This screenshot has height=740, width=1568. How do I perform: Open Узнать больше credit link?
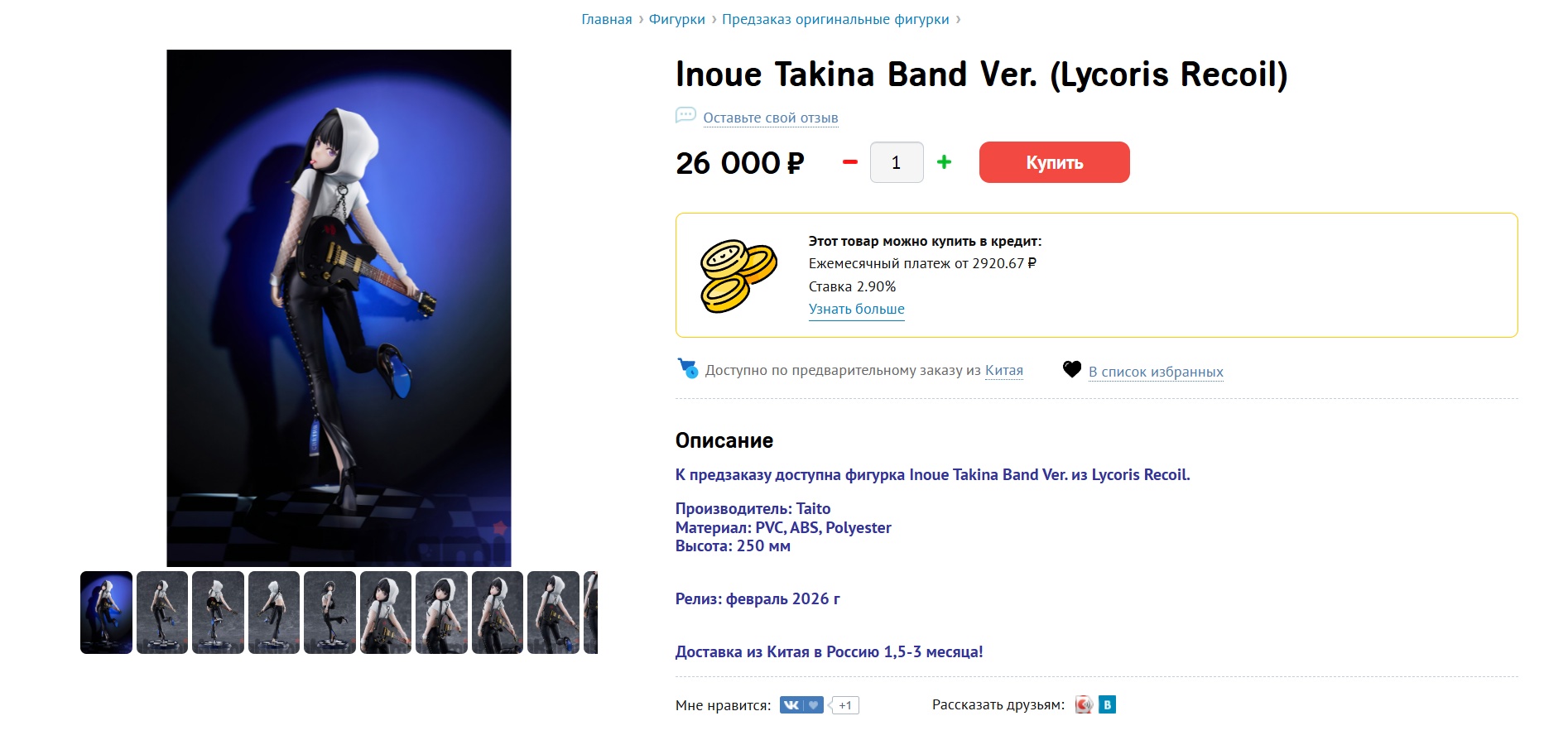[x=857, y=309]
